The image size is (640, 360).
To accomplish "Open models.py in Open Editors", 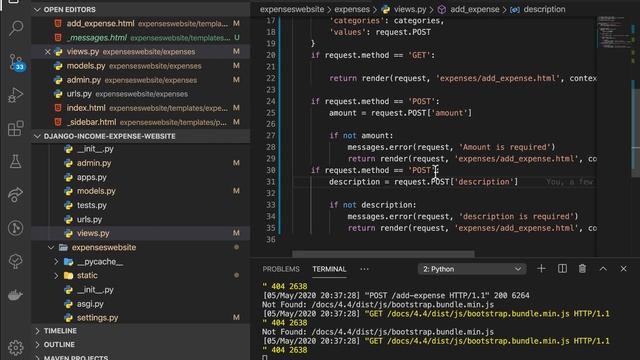I will [x=141, y=66].
